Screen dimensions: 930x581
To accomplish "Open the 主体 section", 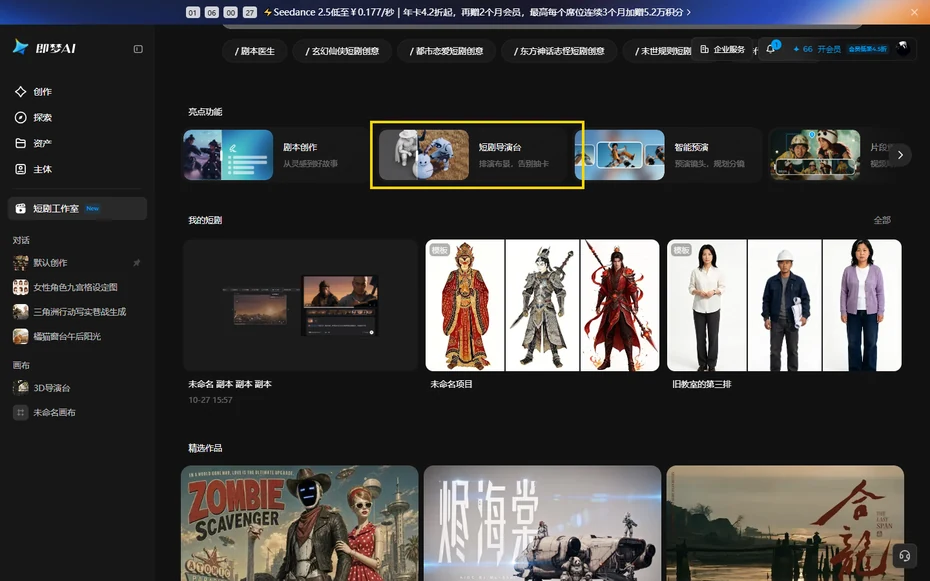I will point(77,170).
